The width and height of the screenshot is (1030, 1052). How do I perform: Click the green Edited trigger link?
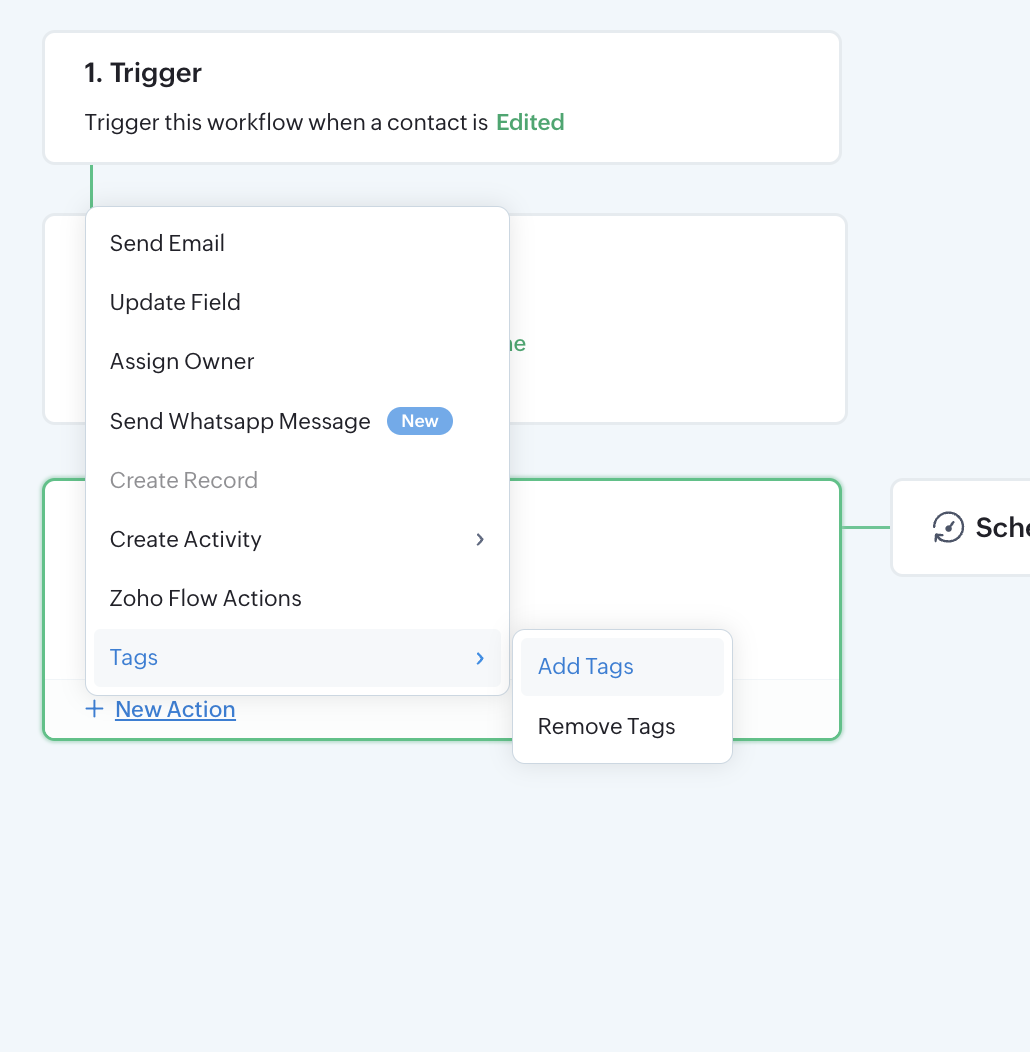[530, 122]
